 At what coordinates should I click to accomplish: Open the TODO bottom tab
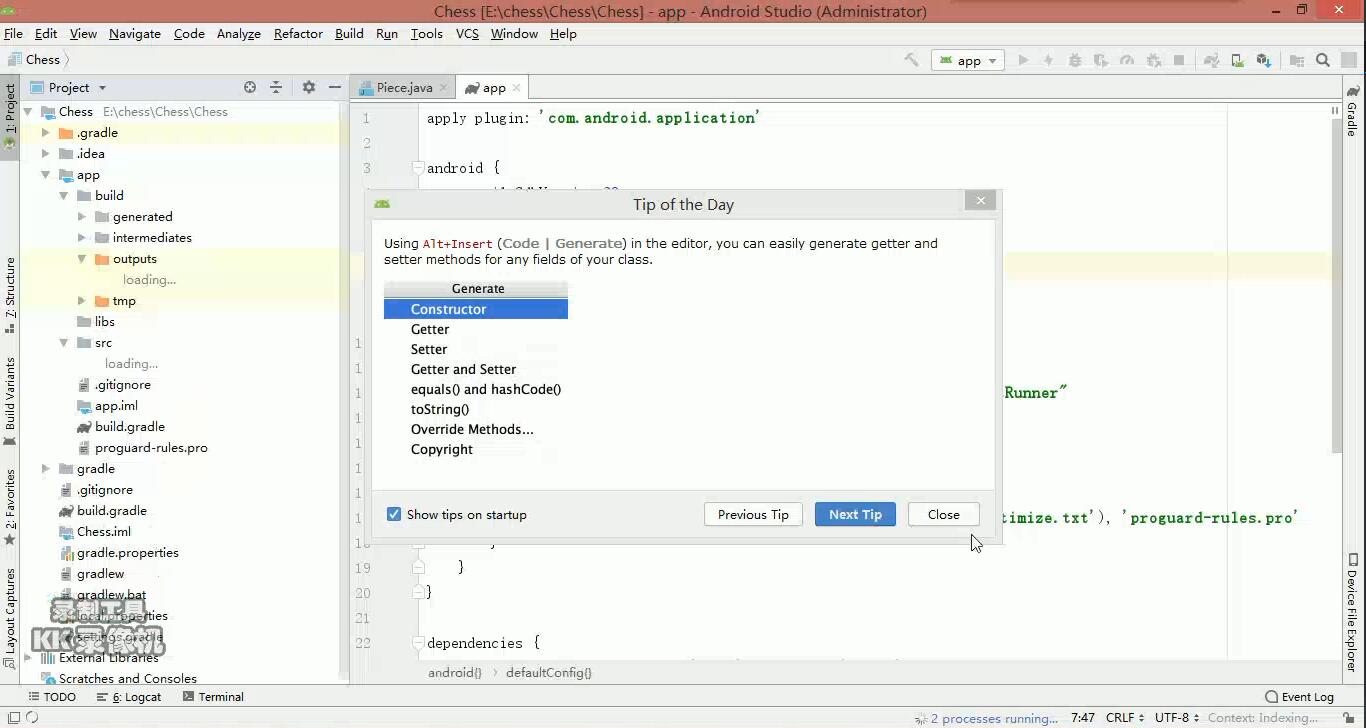[x=52, y=697]
